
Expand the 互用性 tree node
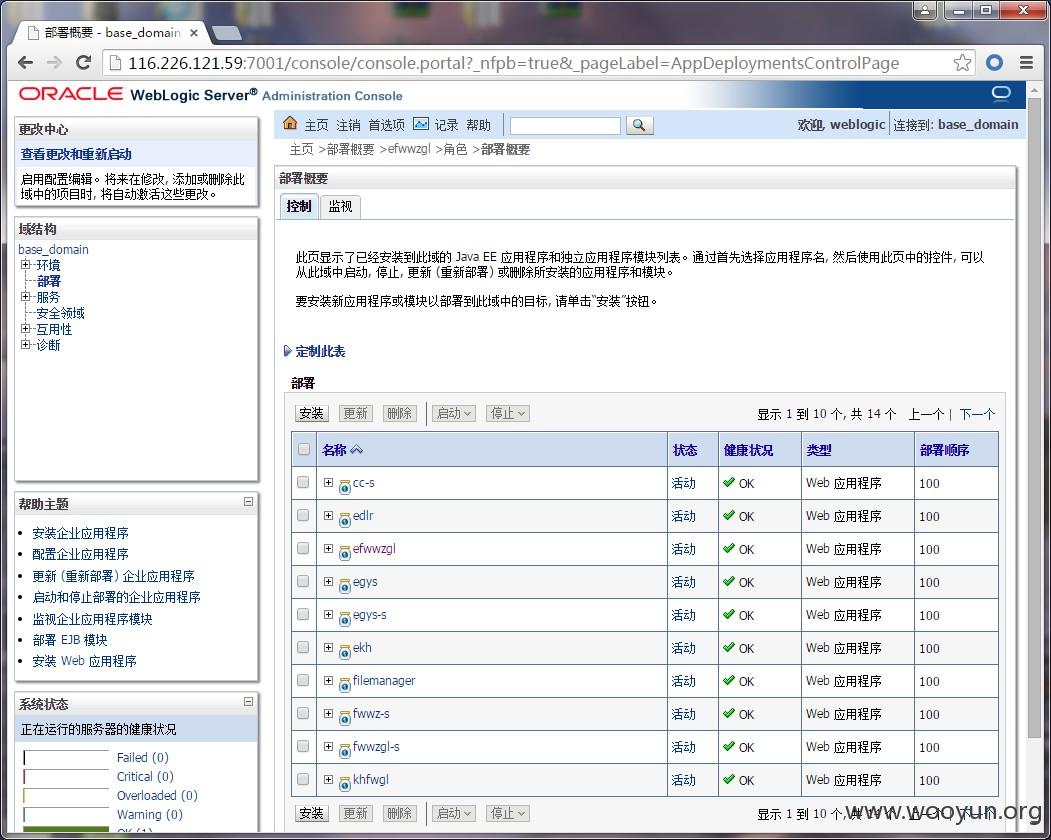(x=25, y=329)
